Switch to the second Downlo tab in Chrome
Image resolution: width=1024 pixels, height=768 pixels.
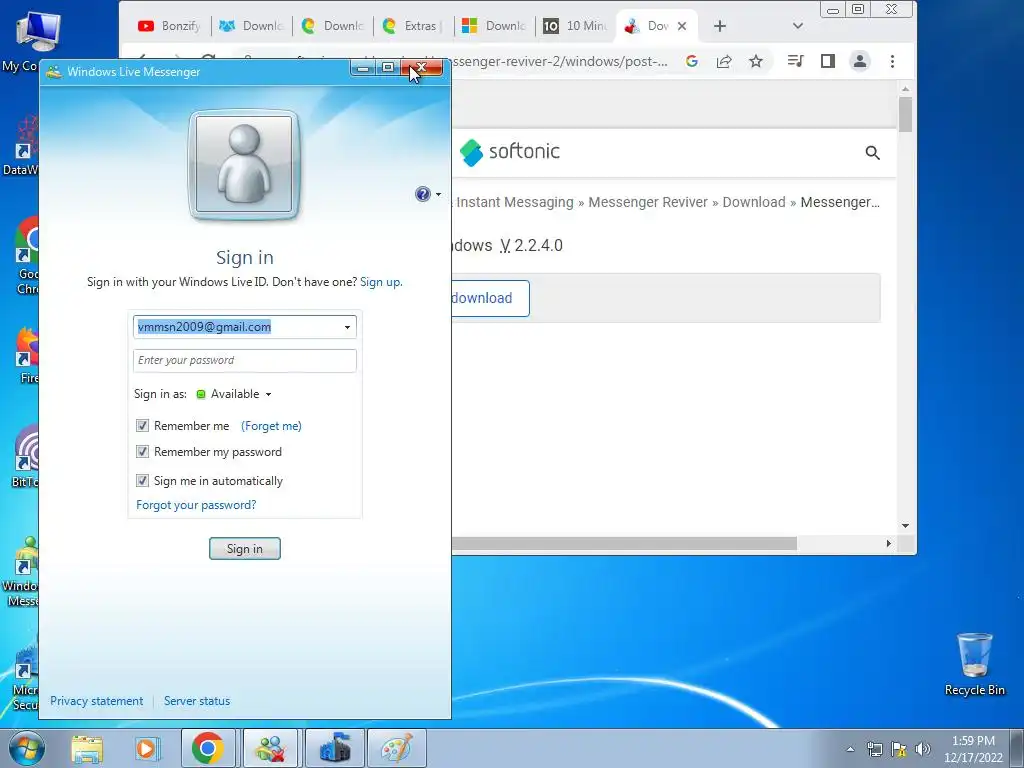tap(332, 26)
